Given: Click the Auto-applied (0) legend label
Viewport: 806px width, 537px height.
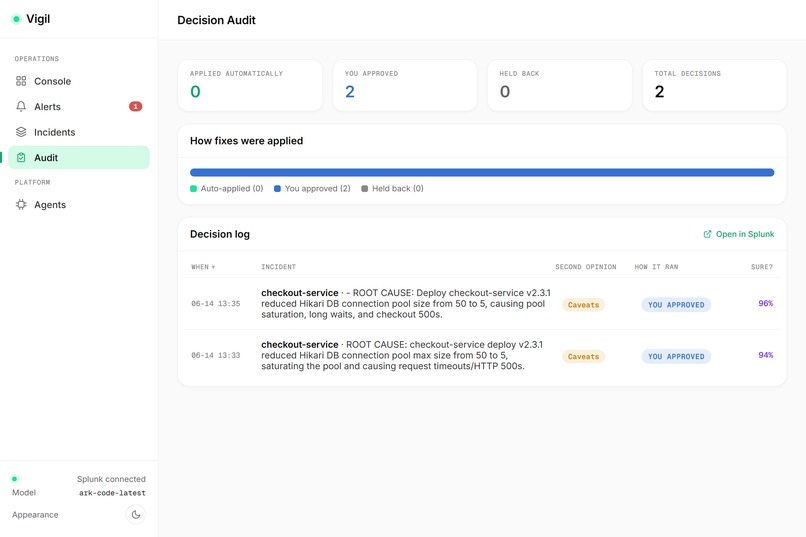Looking at the screenshot, I should pyautogui.click(x=232, y=189).
